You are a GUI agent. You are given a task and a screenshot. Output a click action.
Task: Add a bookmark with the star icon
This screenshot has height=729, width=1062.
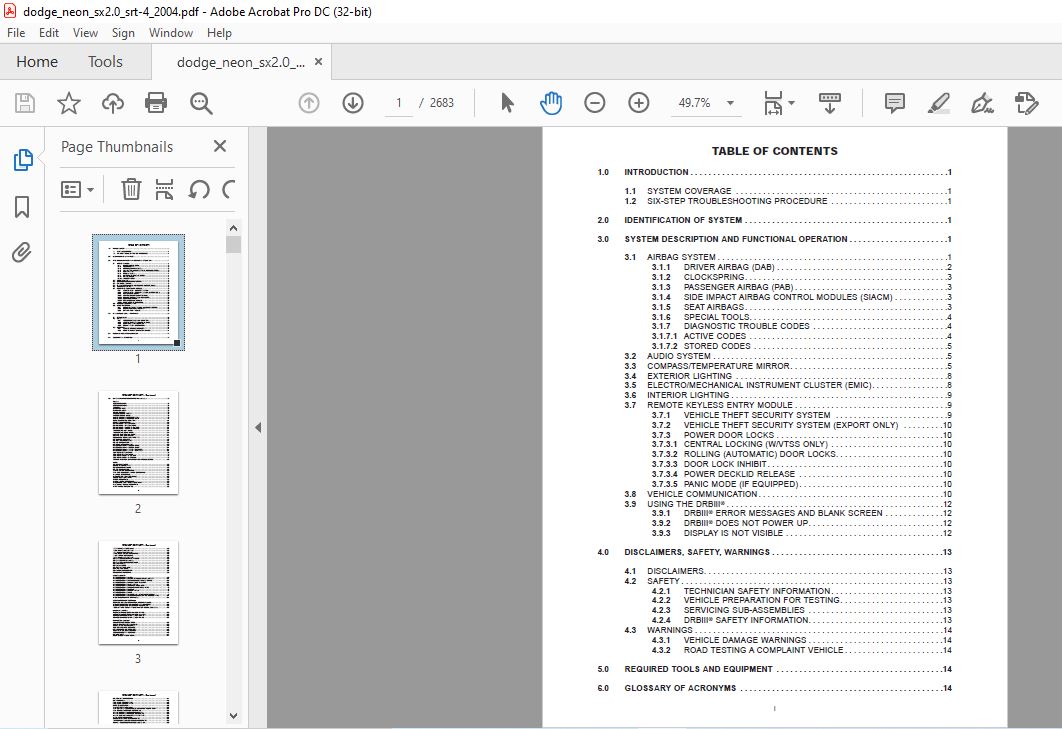tap(68, 103)
